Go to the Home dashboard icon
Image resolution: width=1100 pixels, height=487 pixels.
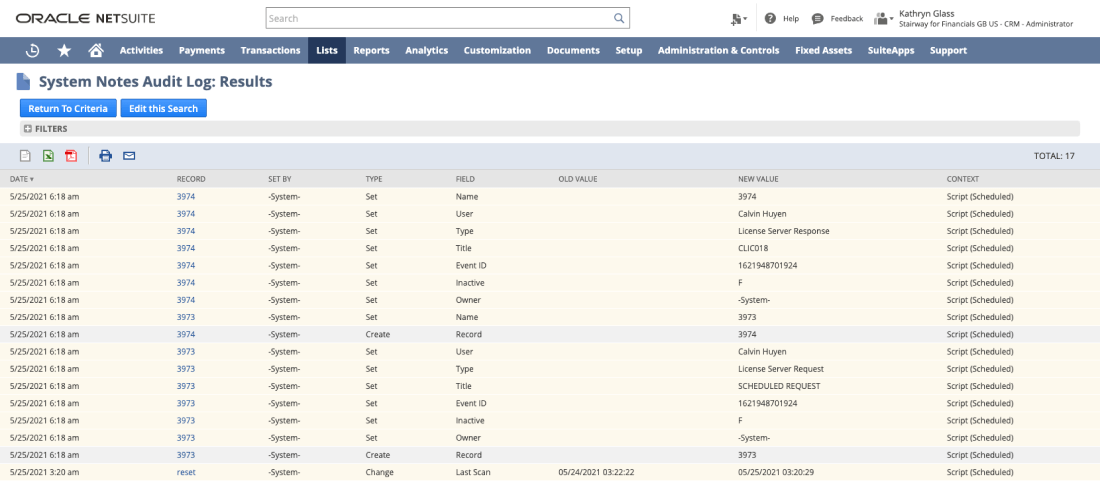click(96, 50)
